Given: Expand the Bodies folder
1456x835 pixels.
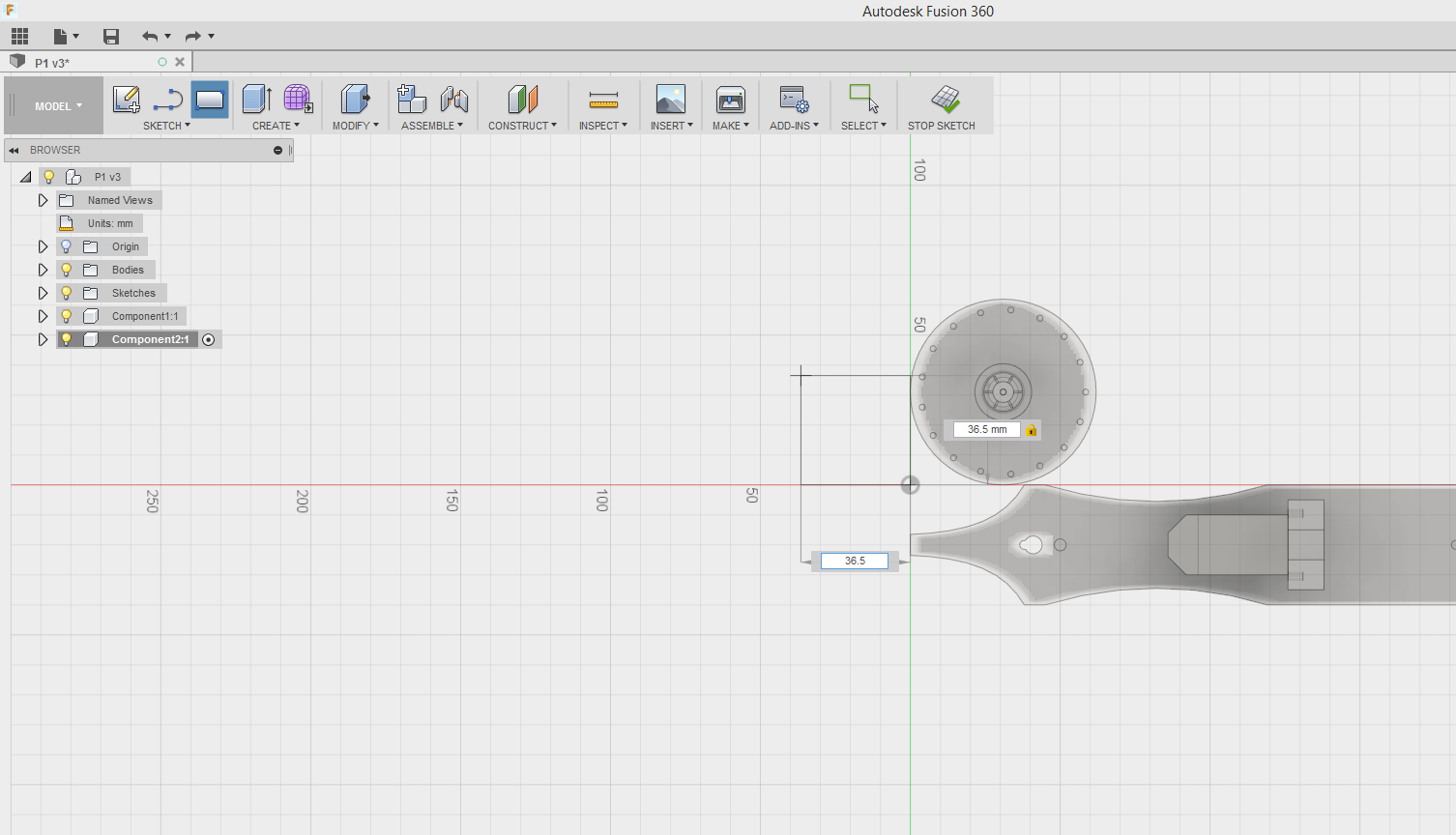Looking at the screenshot, I should (x=43, y=270).
